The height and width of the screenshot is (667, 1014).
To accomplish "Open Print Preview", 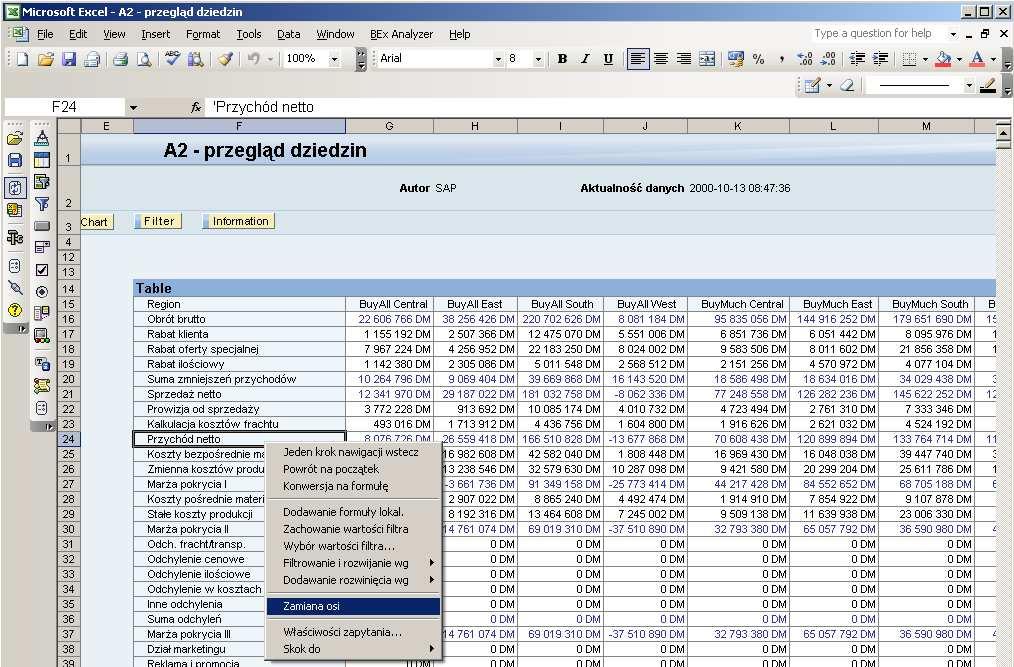I will [x=144, y=59].
